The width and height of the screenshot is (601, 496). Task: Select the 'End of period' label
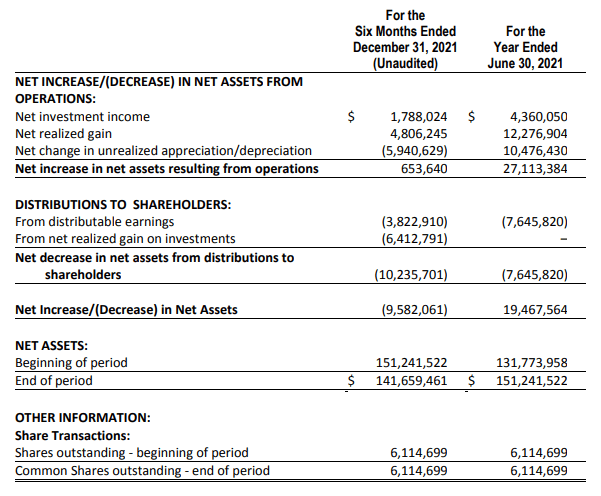pos(54,381)
